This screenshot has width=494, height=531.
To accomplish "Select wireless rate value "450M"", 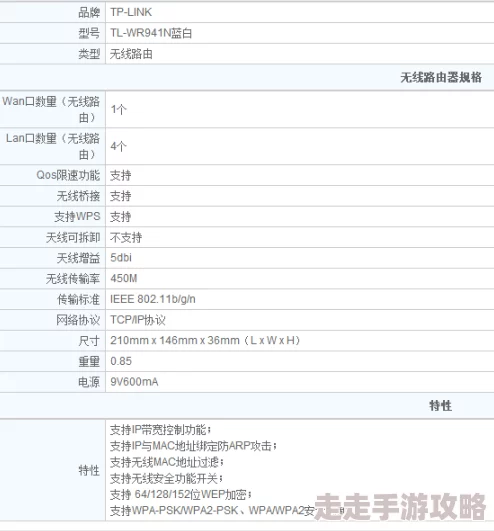I will pos(124,278).
